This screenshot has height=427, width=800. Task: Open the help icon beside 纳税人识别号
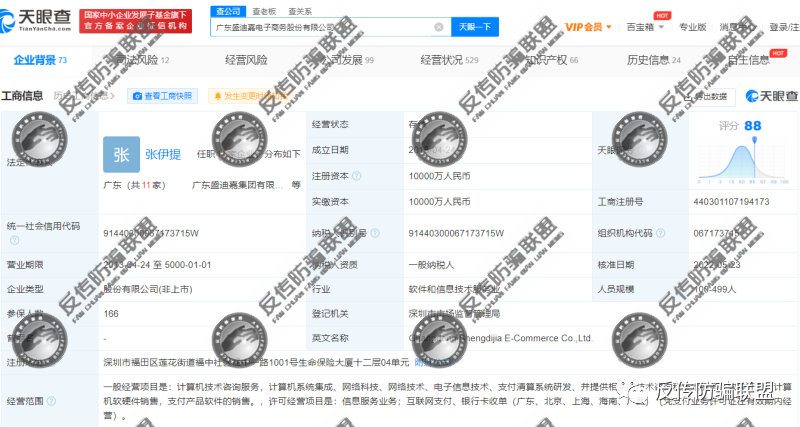[x=375, y=233]
